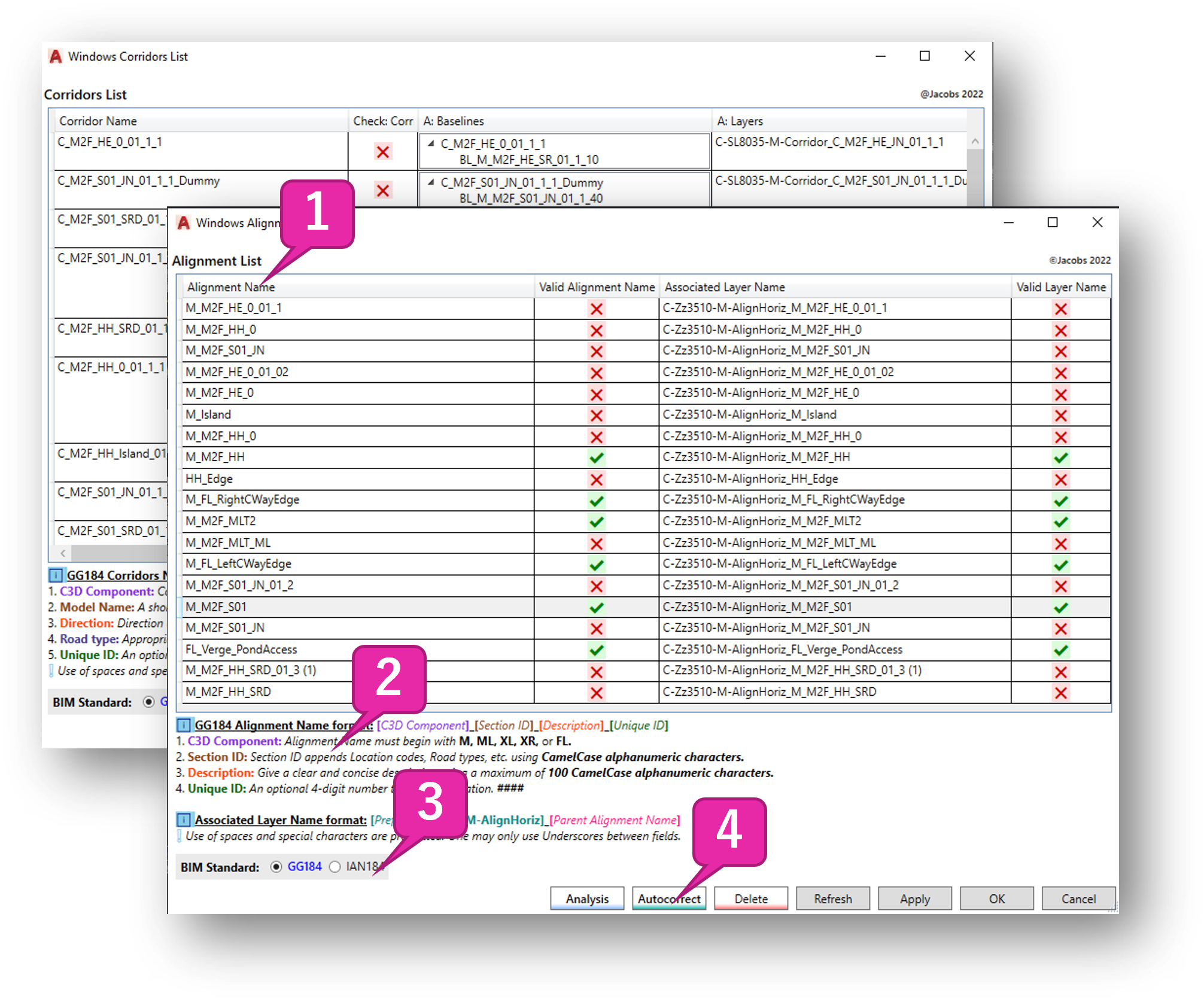Select corridor C_M2F_HE_0_01_1_1 in Corridors List
1204x999 pixels.
pos(201,151)
